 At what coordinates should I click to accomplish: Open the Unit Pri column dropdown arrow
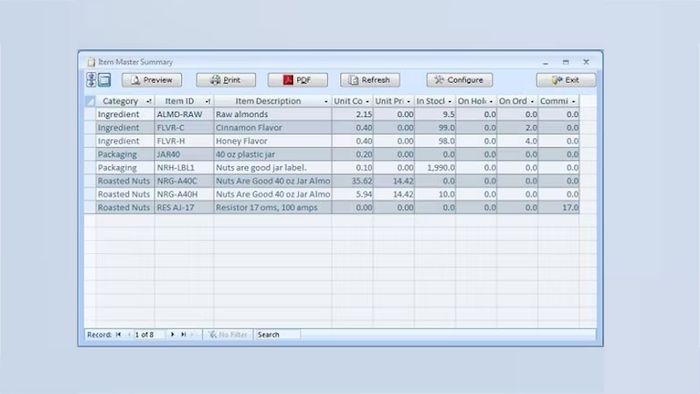click(408, 102)
